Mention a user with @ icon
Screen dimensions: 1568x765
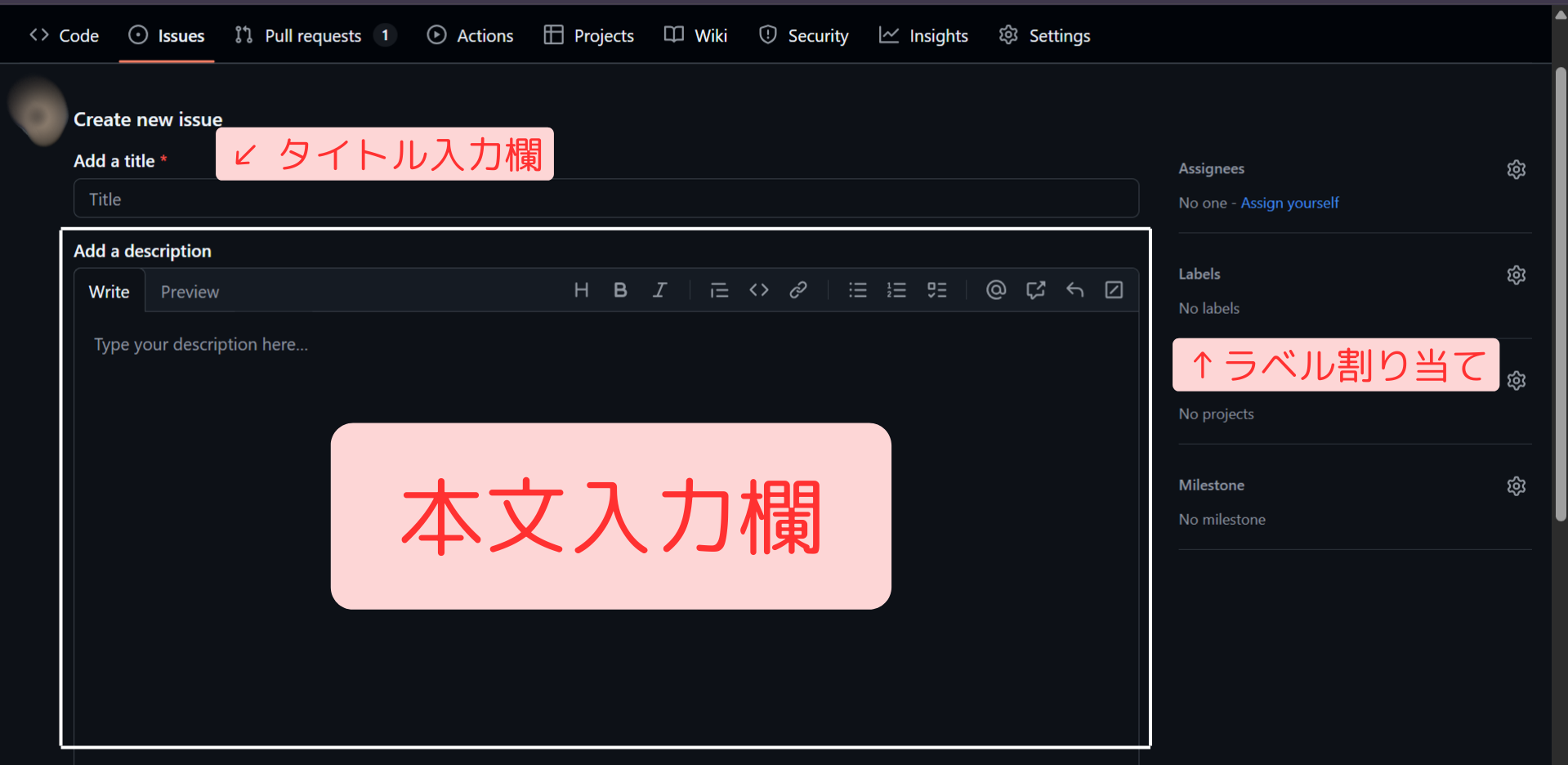[x=995, y=290]
